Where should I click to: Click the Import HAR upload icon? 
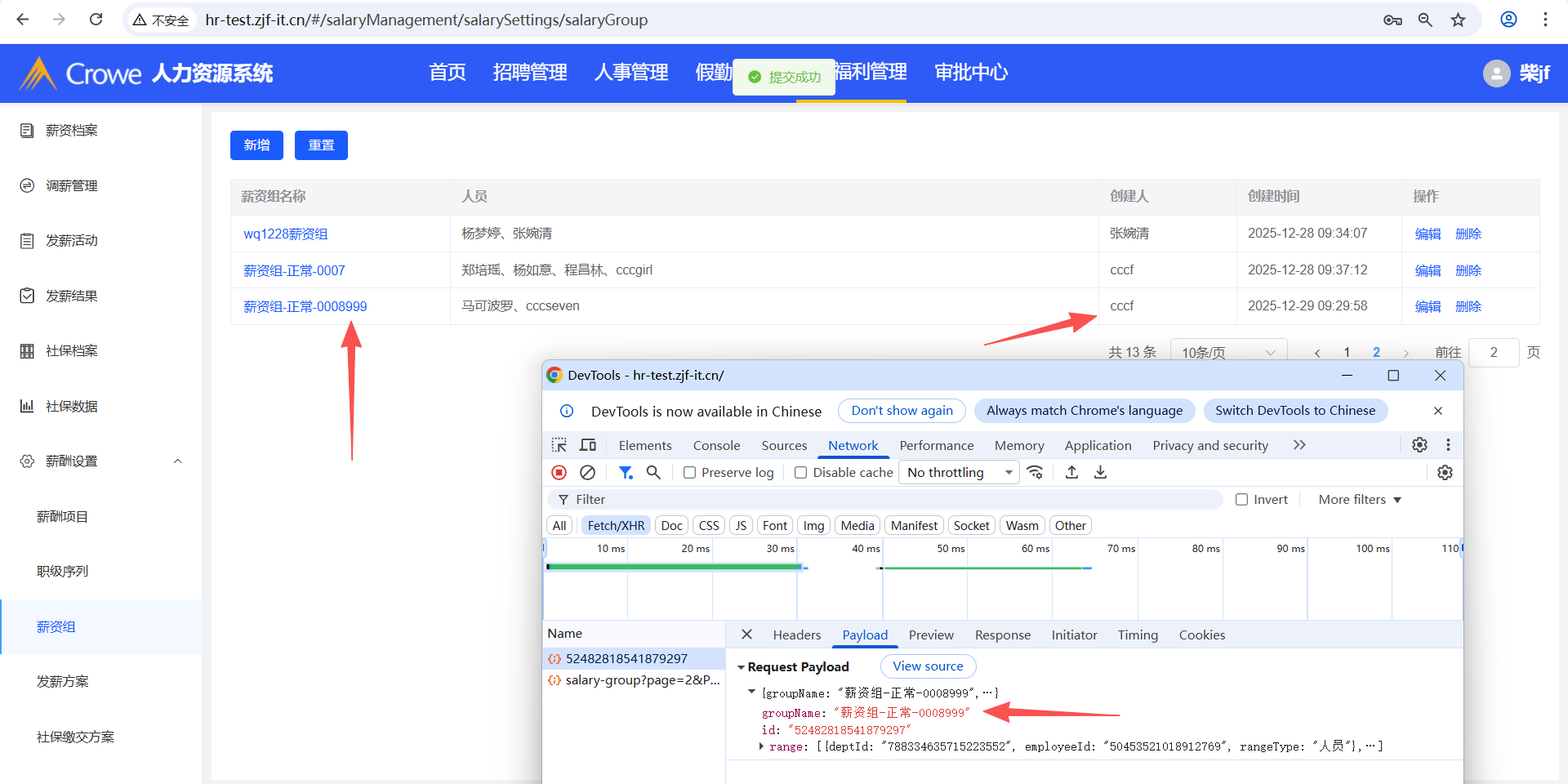pyautogui.click(x=1072, y=473)
